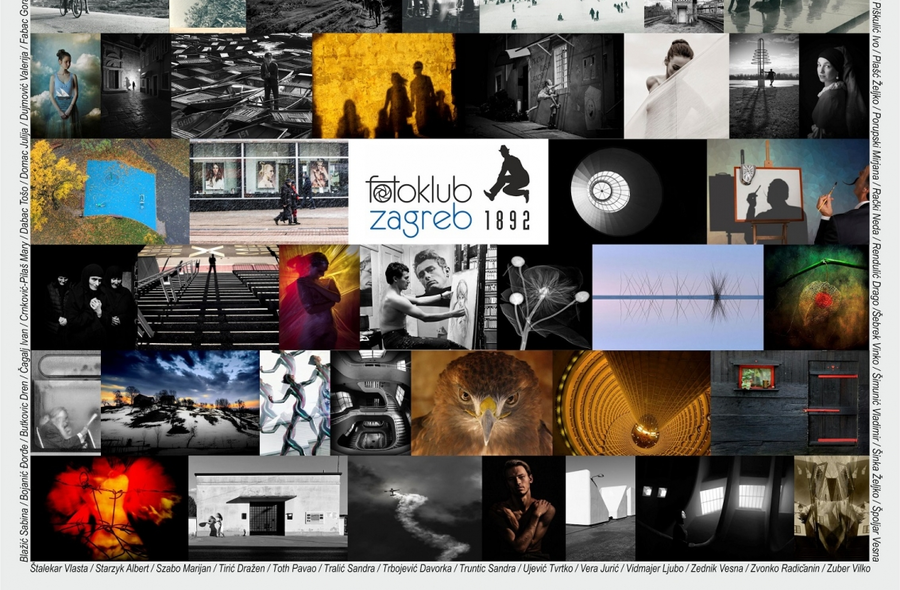View the x-ray style flower photo
The height and width of the screenshot is (590, 900).
[545, 297]
